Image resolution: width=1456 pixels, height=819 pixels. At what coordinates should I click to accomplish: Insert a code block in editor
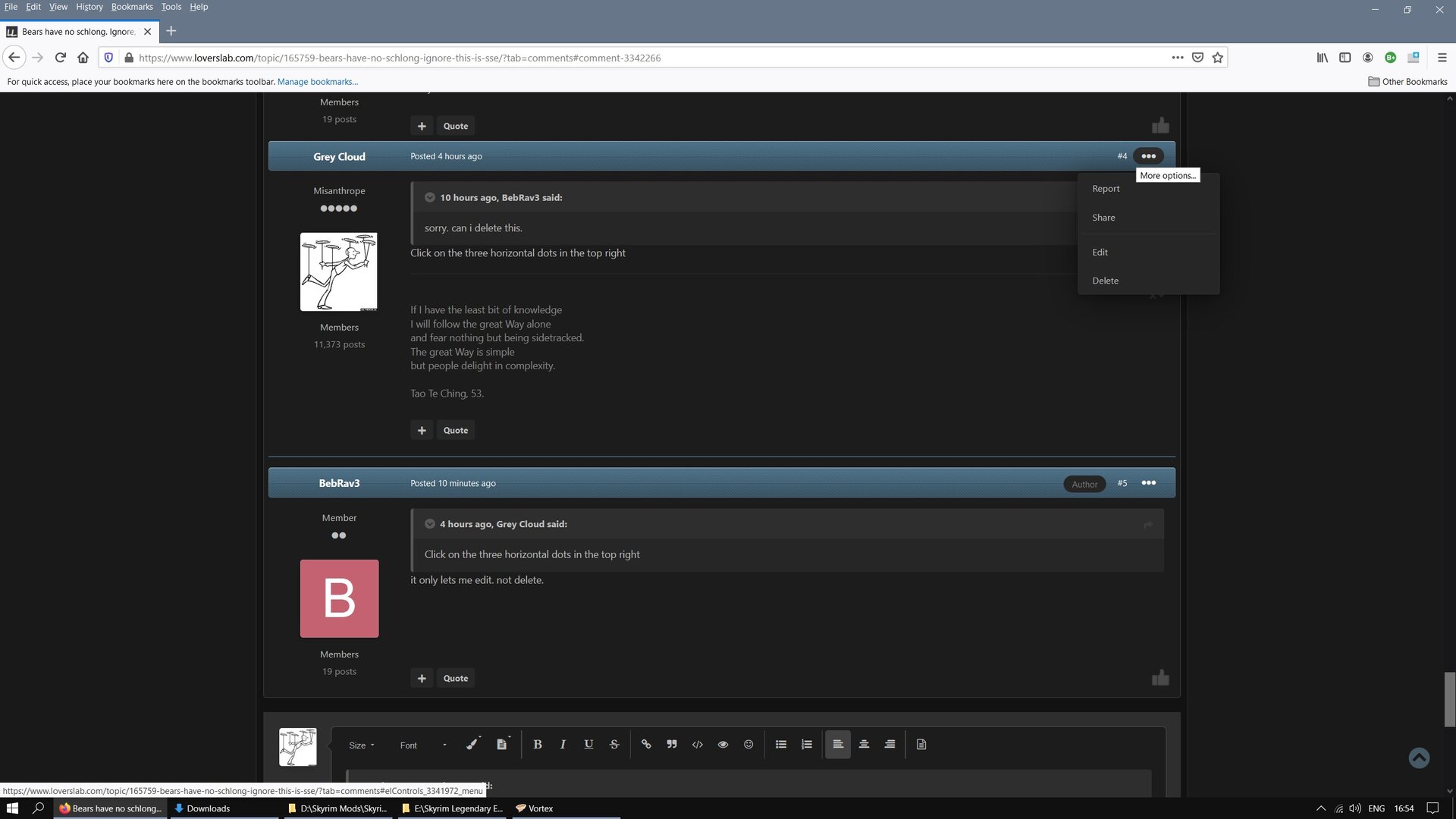[x=698, y=745]
